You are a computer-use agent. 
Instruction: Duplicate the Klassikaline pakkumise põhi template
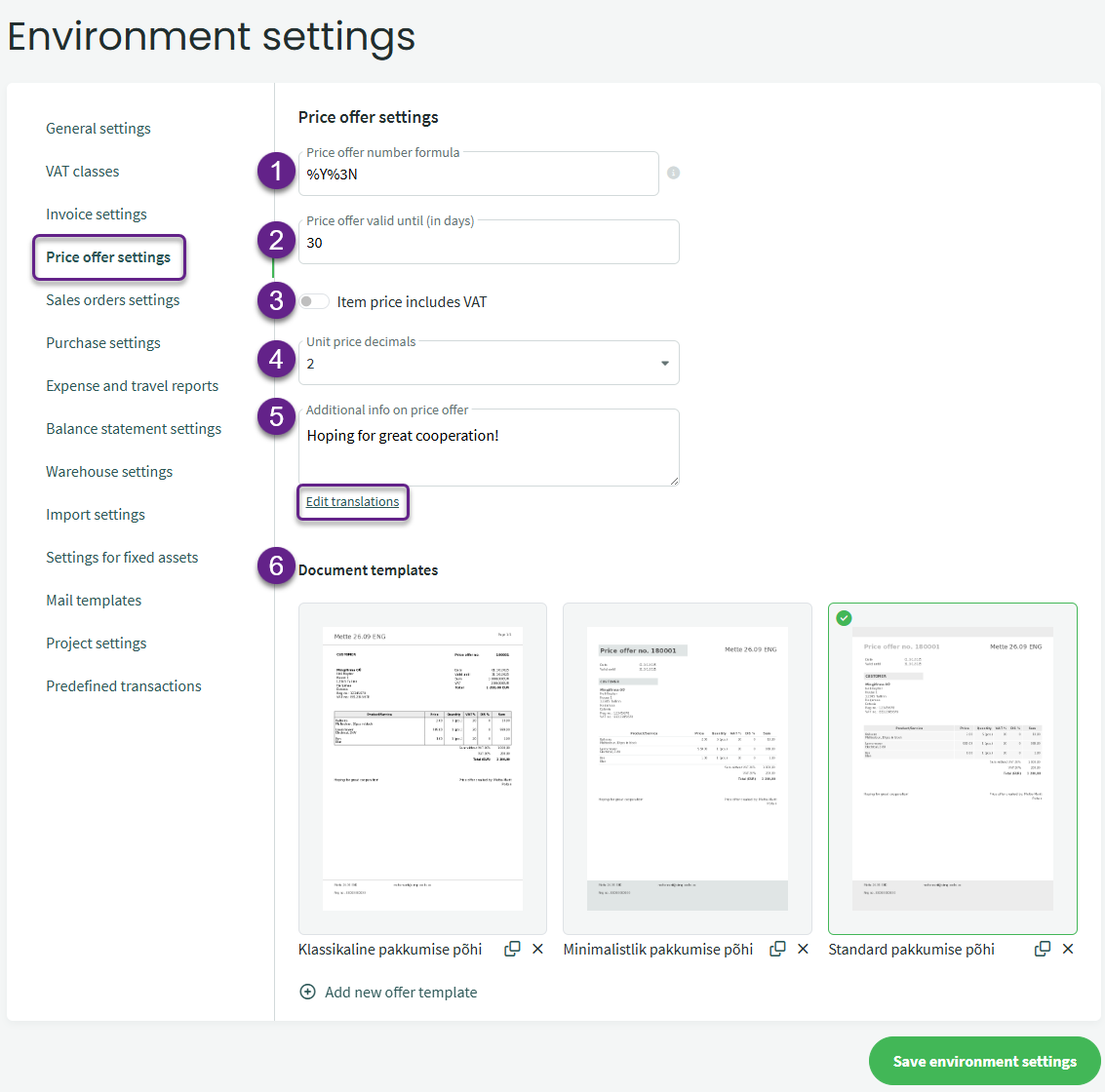512,949
